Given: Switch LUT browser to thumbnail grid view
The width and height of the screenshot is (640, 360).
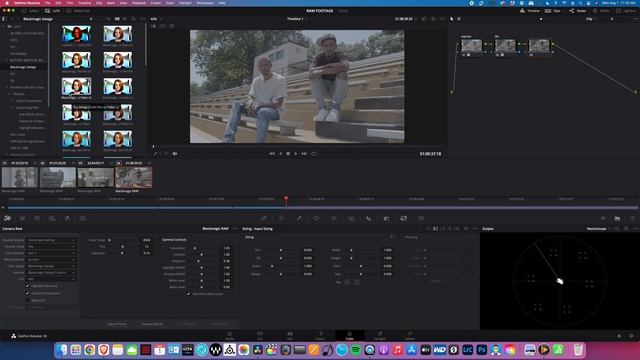Looking at the screenshot, I should tap(117, 19).
